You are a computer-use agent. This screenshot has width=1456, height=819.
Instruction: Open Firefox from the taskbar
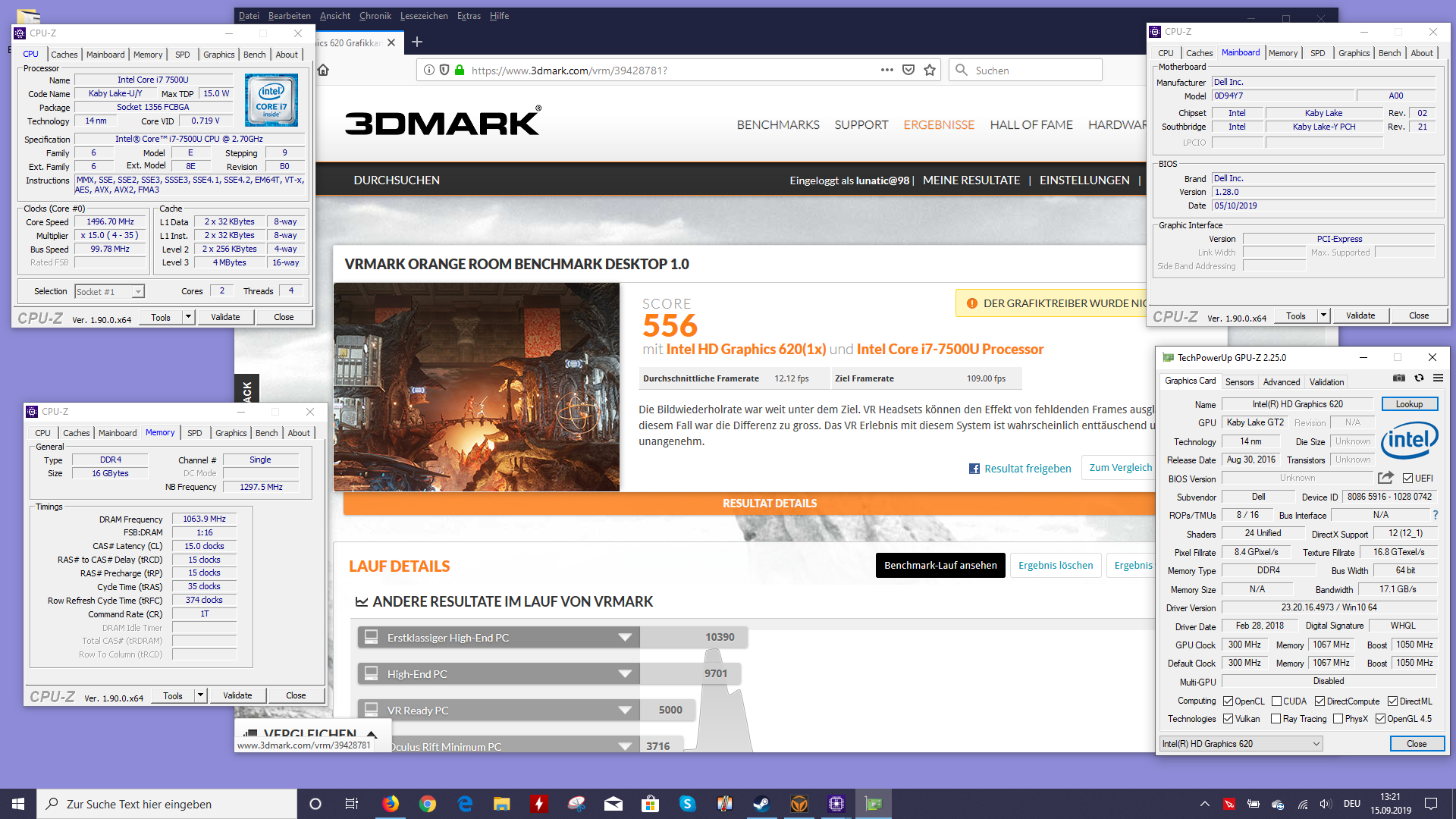click(391, 804)
